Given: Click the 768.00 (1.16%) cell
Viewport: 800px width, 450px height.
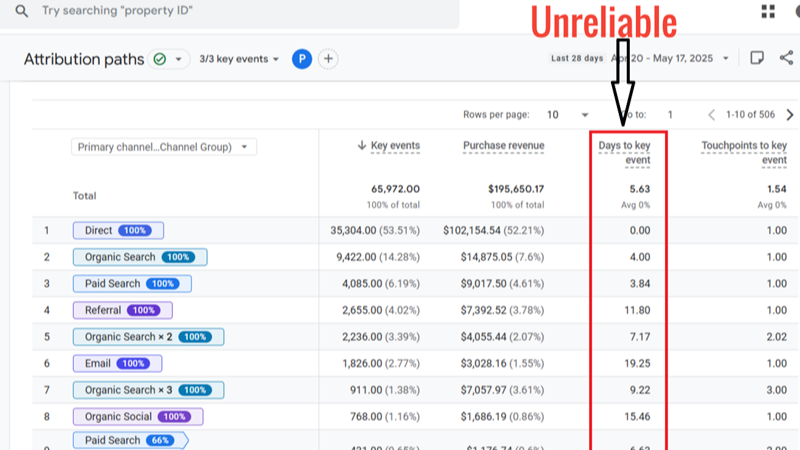Looking at the screenshot, I should [x=385, y=417].
